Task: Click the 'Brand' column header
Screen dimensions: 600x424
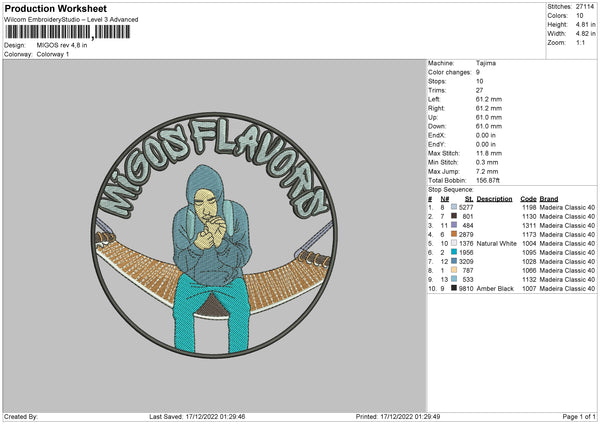Action: 549,199
